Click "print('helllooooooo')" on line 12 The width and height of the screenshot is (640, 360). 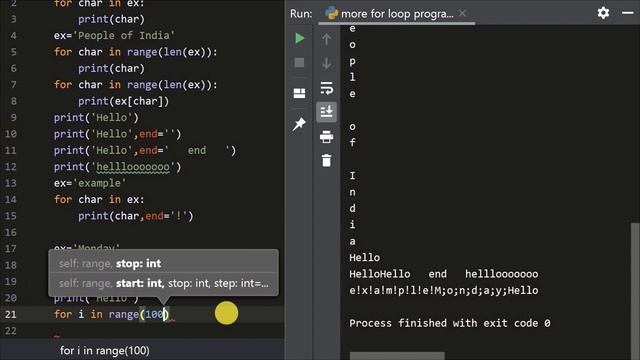(117, 167)
